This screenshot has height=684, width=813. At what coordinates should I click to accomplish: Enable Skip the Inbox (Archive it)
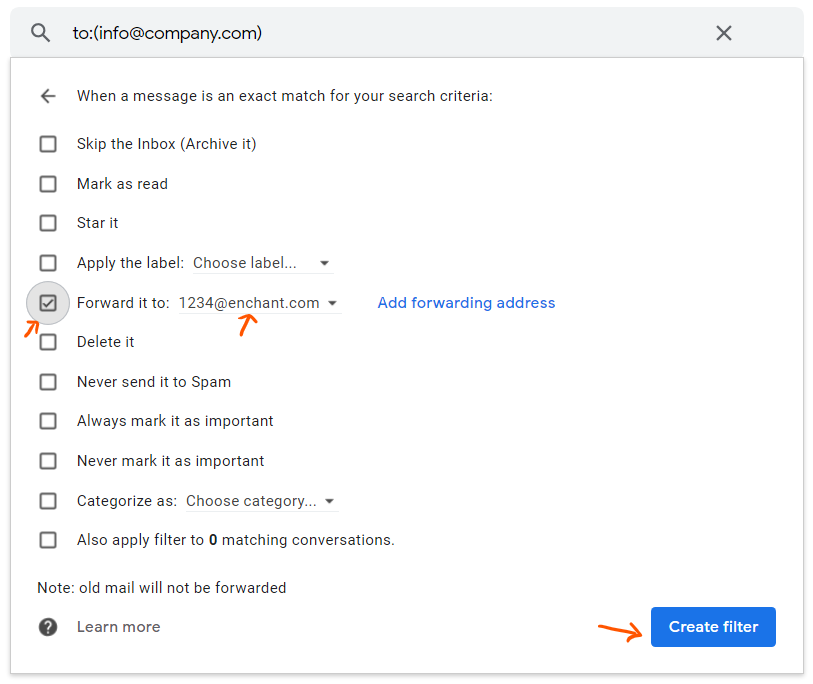[48, 144]
